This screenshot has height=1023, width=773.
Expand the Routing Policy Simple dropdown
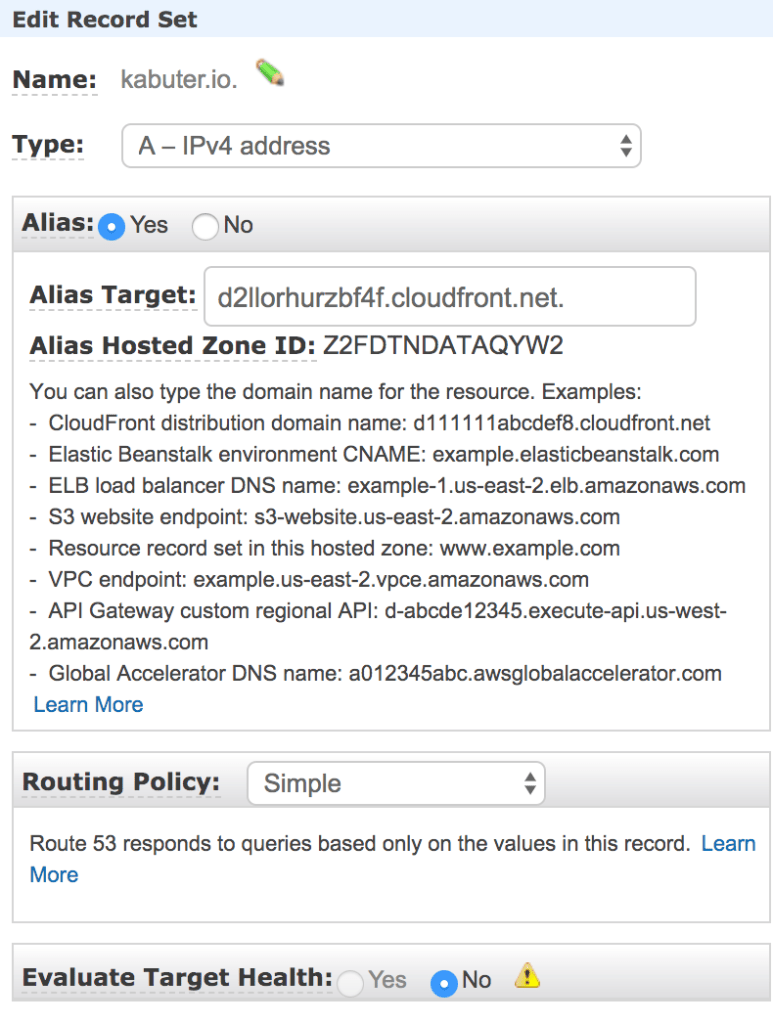(395, 783)
